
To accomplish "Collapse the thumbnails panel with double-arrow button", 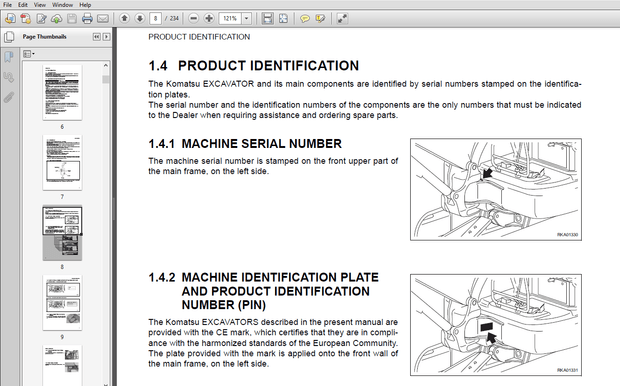I will (x=96, y=37).
